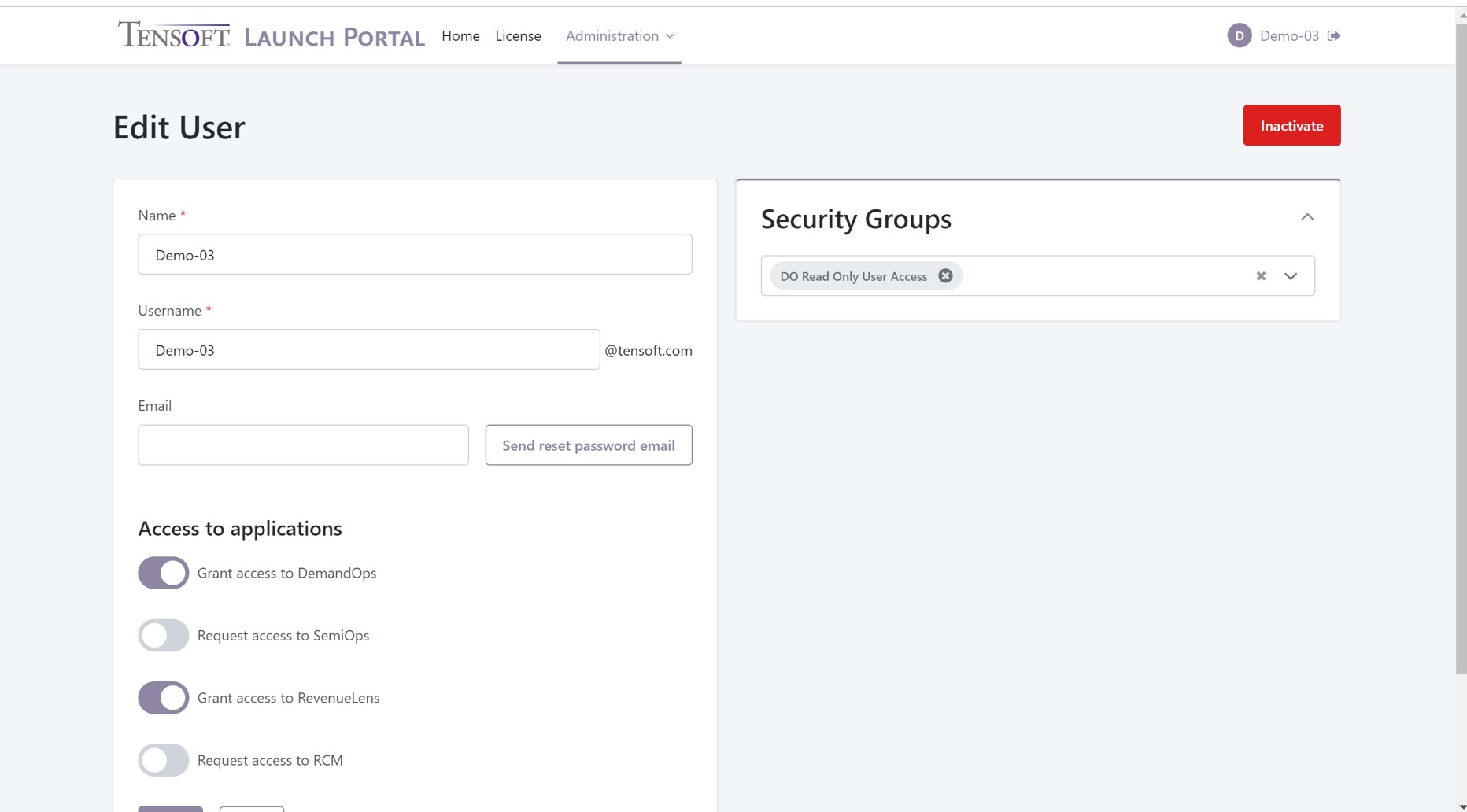Collapse the Security Groups panel

point(1307,217)
